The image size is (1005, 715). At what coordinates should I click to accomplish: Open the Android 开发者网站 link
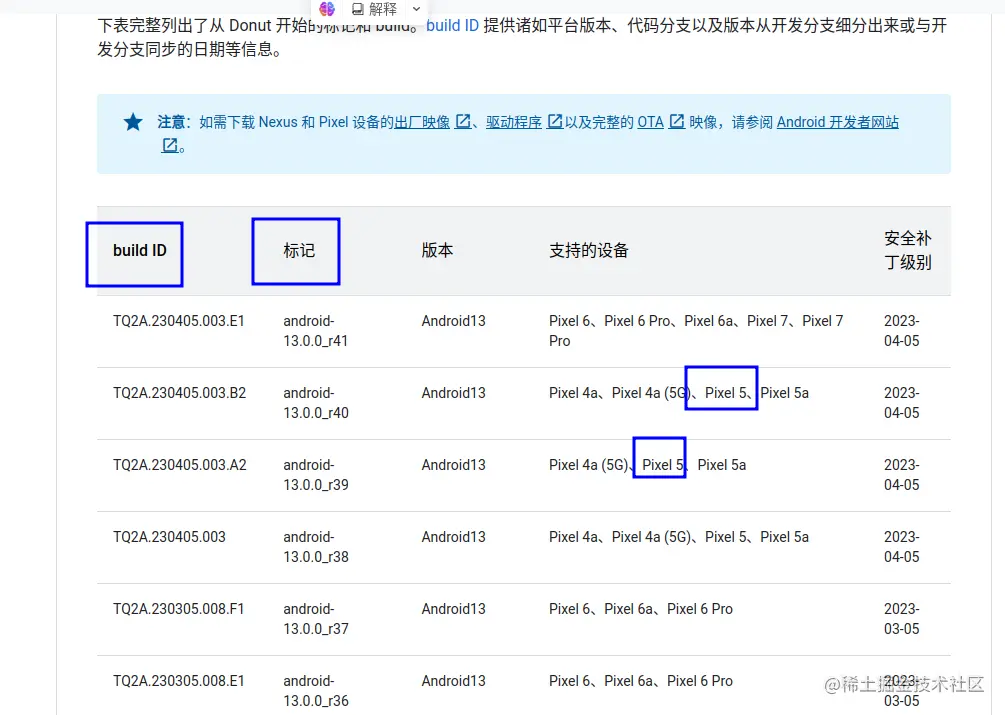(x=838, y=122)
